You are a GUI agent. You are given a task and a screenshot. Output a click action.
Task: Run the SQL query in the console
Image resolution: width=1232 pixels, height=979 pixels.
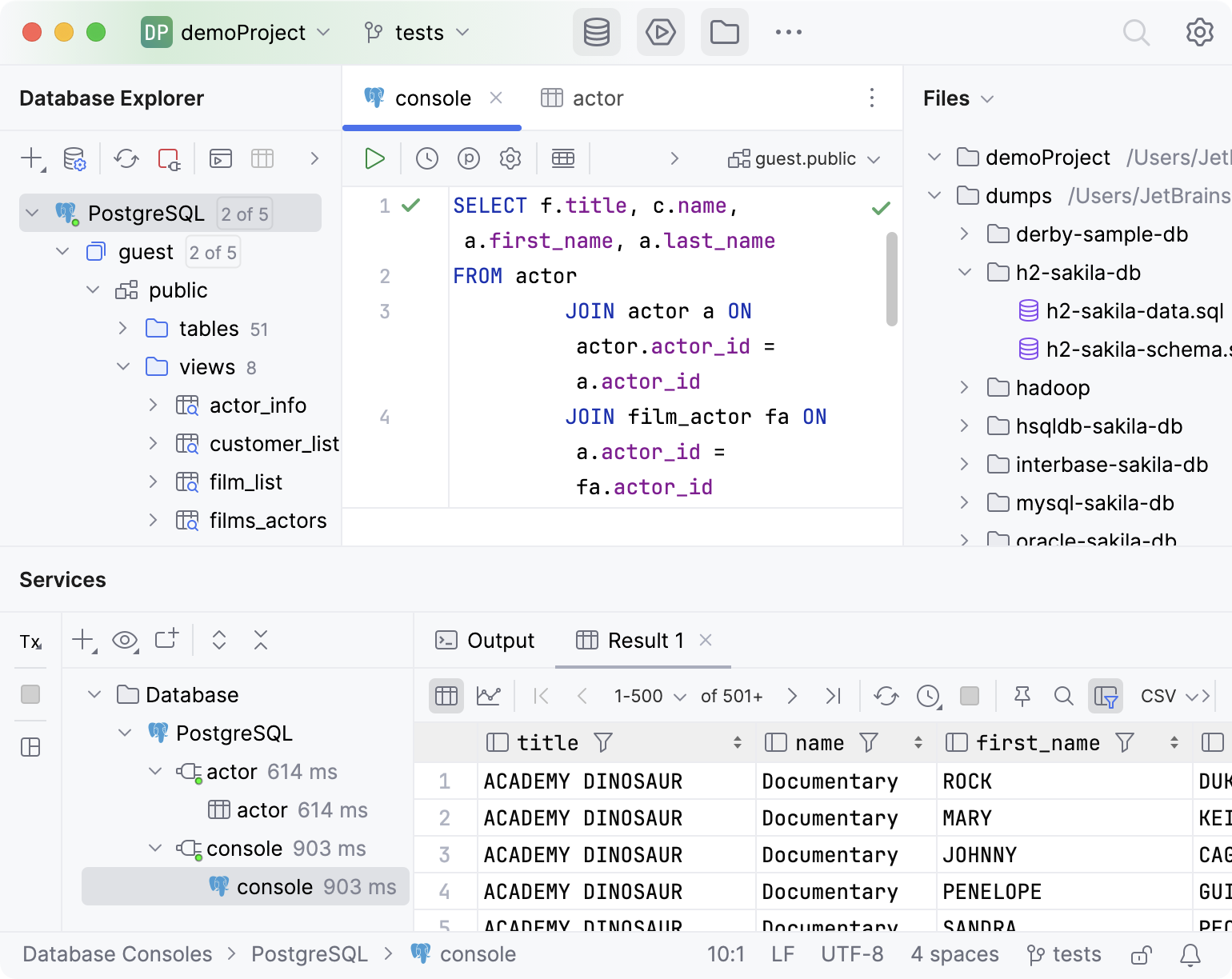(x=374, y=158)
